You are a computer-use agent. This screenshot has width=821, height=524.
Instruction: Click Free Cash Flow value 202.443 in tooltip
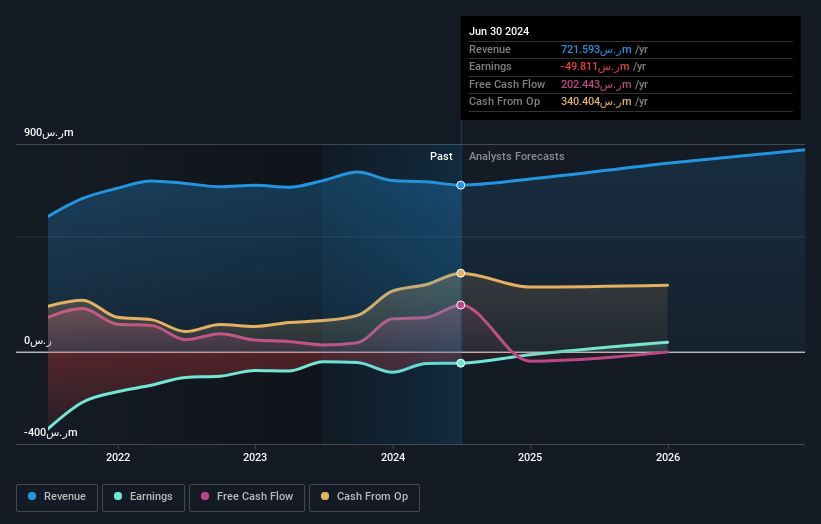pyautogui.click(x=596, y=84)
